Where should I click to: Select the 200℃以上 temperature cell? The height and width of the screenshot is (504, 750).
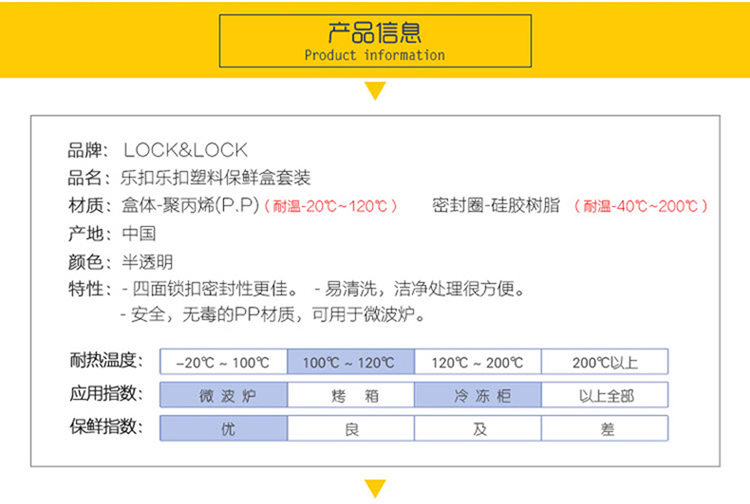(605, 362)
